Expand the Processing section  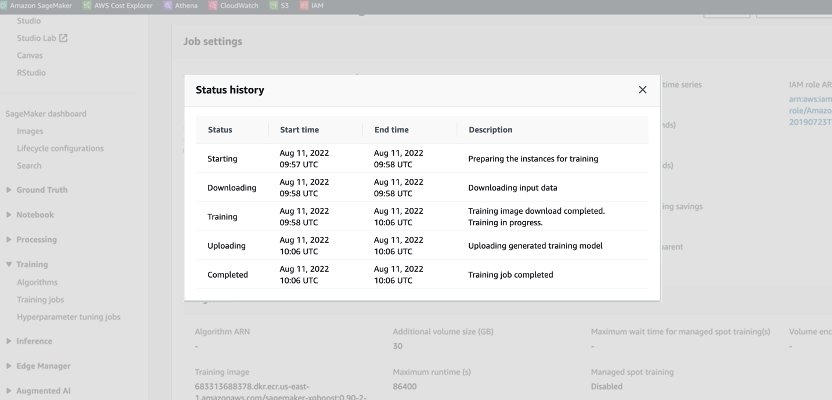[8, 239]
